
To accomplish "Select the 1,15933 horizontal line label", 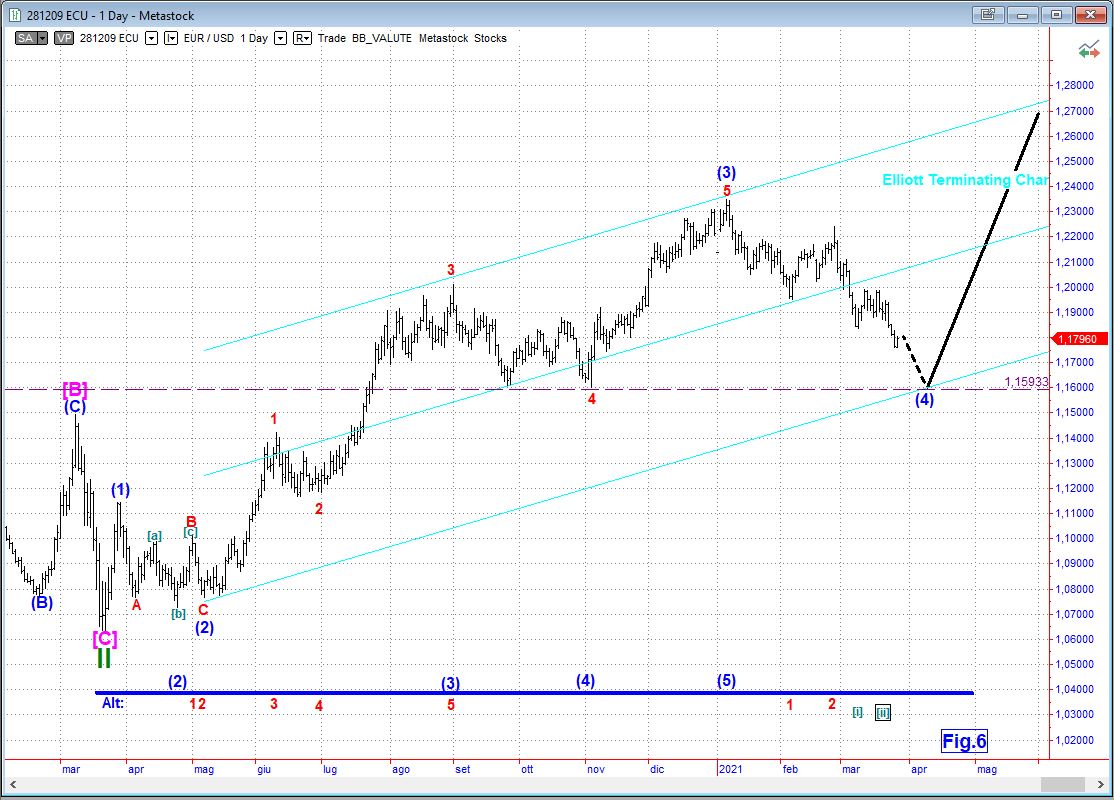I will (1026, 382).
